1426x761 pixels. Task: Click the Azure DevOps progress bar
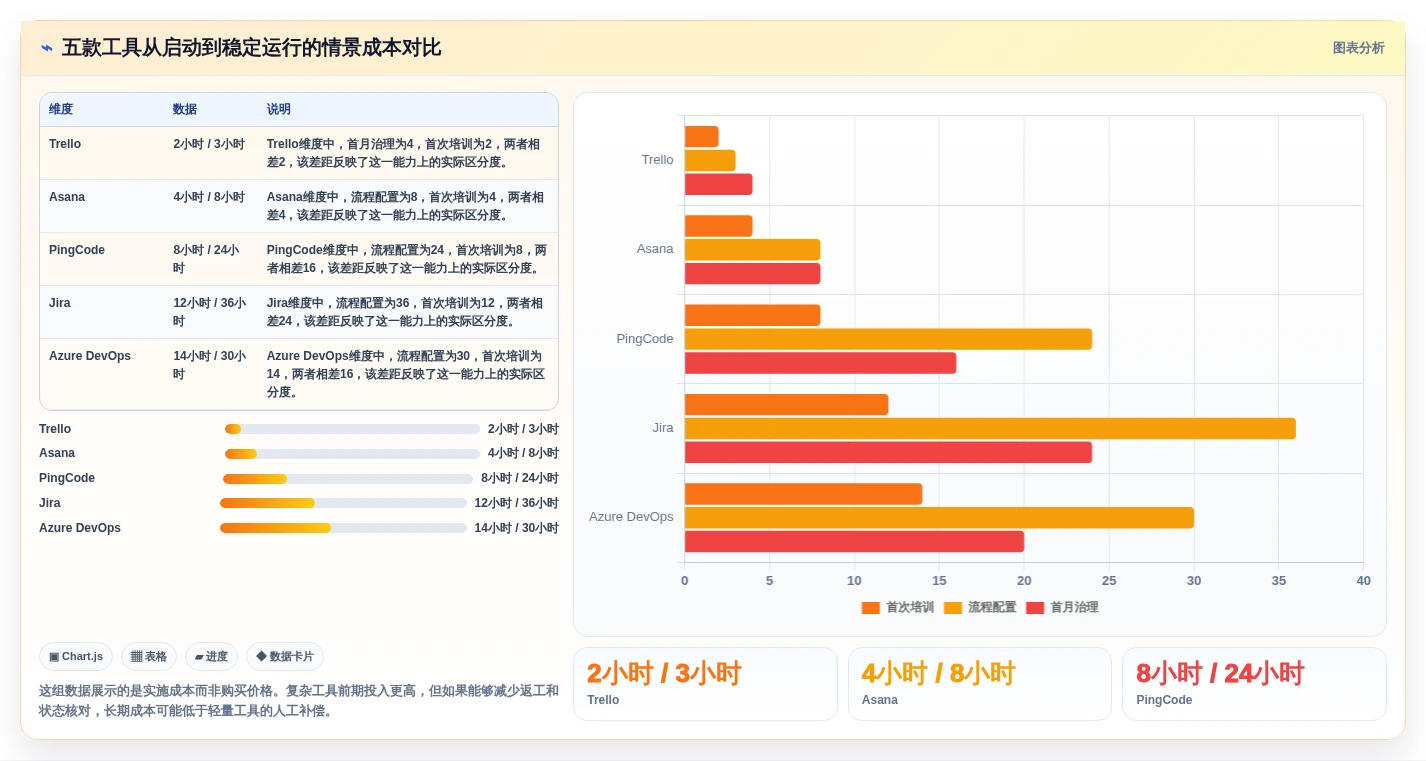[x=343, y=528]
